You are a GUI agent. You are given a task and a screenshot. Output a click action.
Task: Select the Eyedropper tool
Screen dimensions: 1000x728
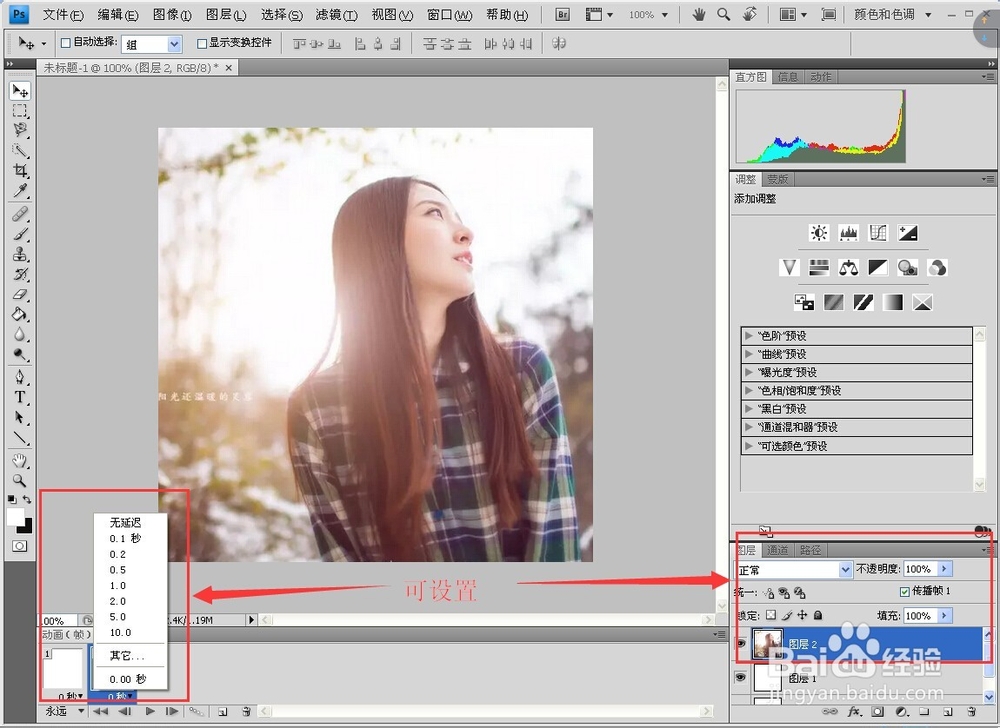20,191
